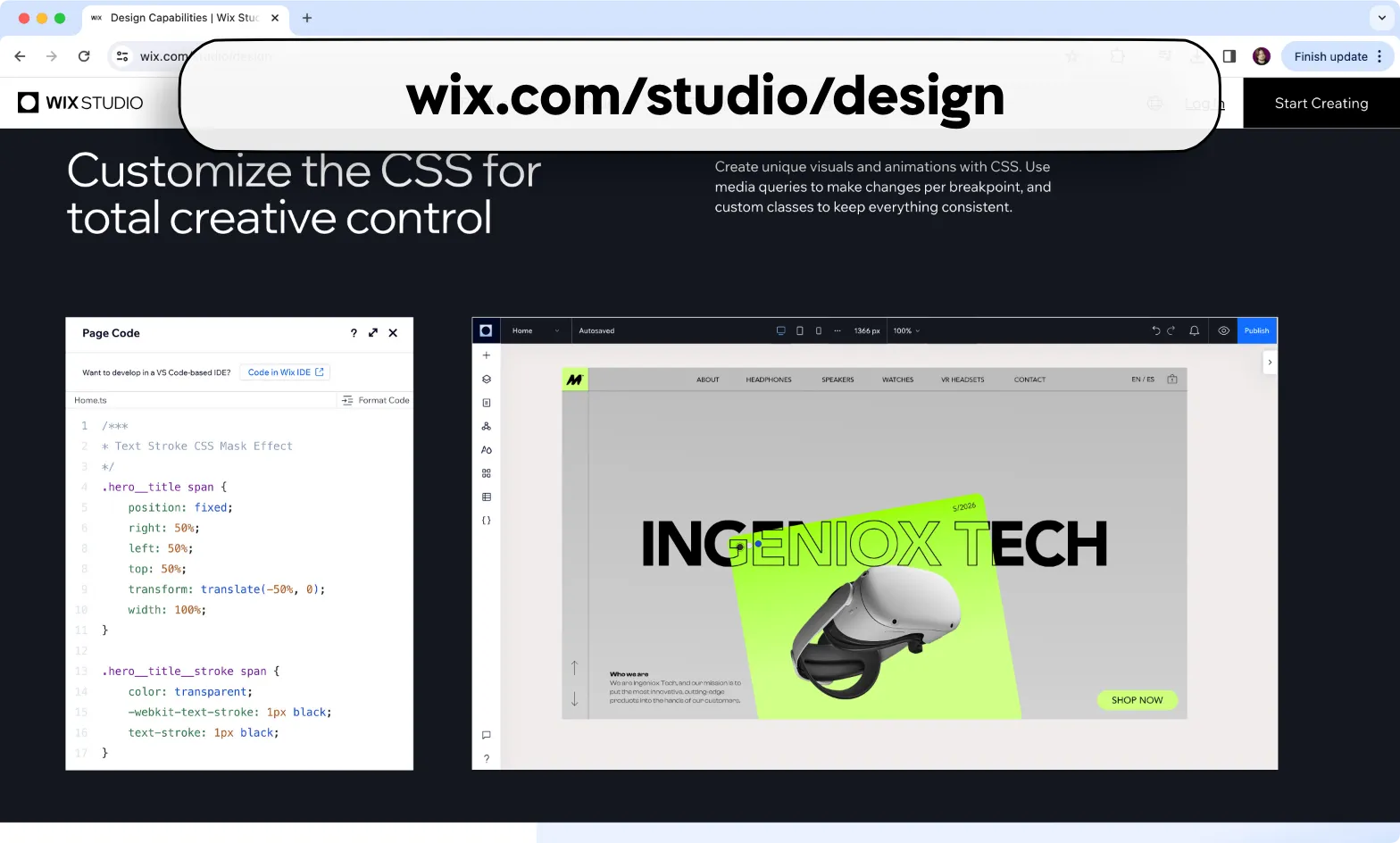Screen dimensions: 1400x843
Task: Open the Layers panel icon
Action: click(487, 380)
